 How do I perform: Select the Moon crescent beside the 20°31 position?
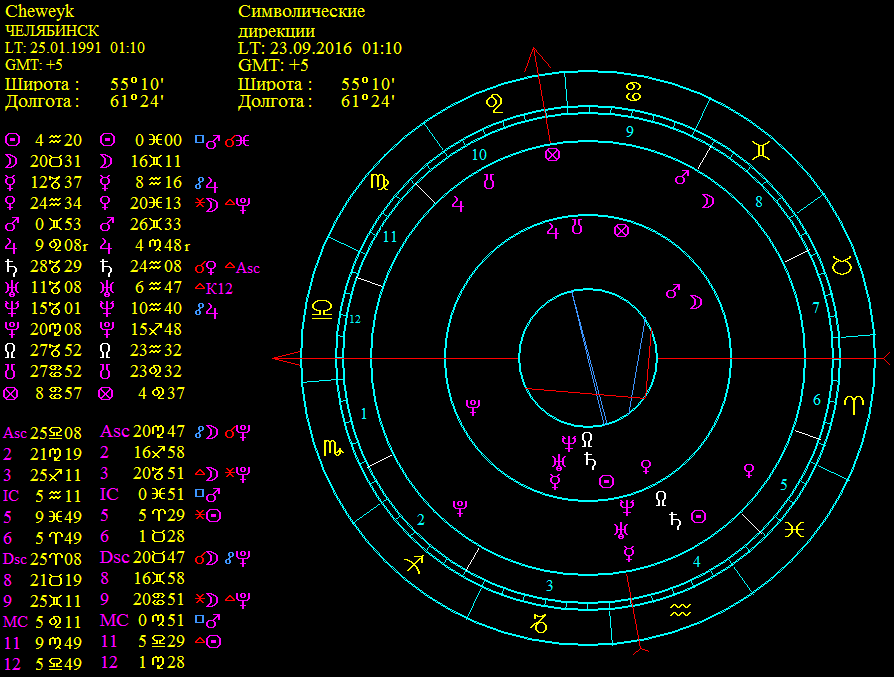tap(11, 161)
